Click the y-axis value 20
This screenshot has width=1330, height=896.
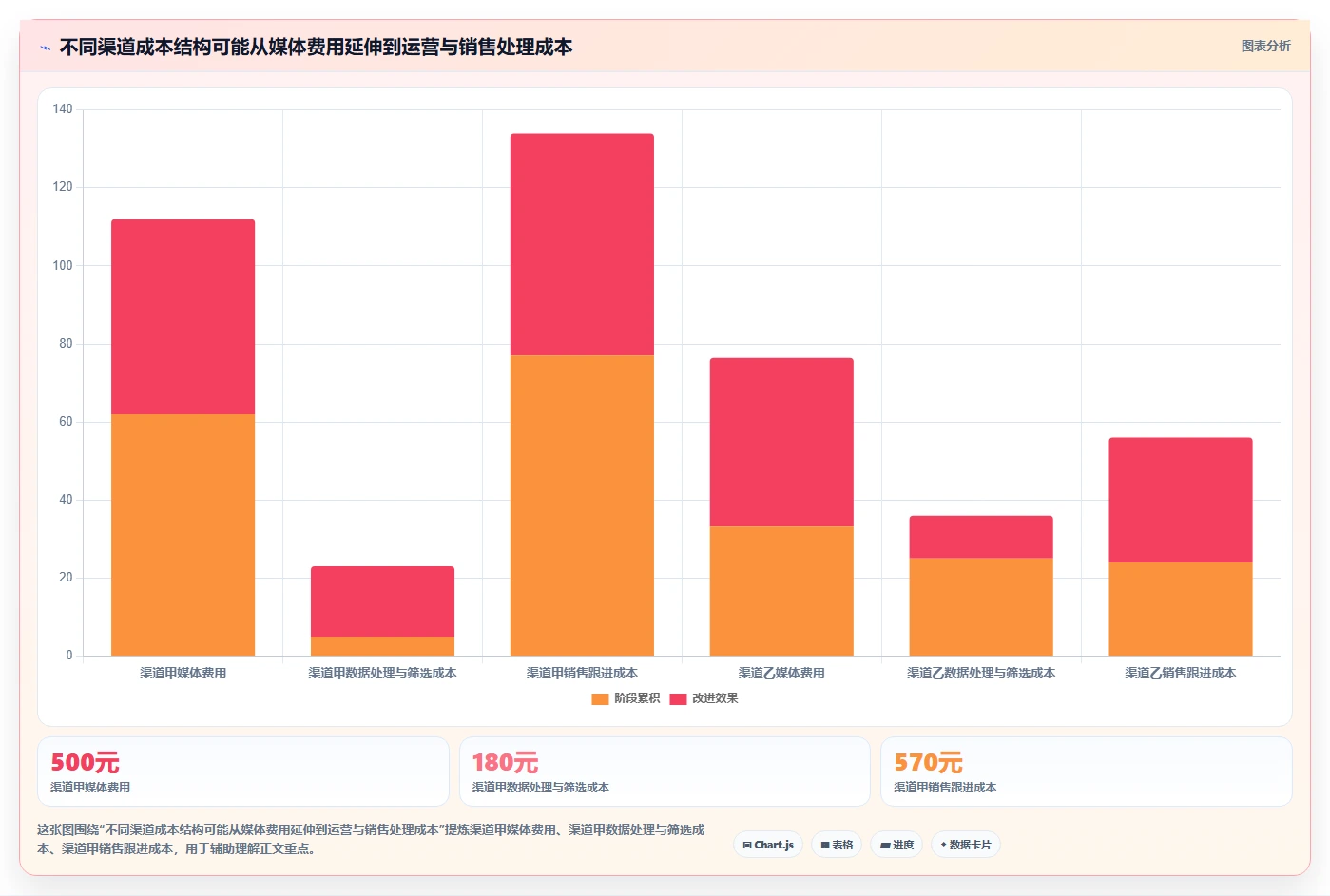66,577
